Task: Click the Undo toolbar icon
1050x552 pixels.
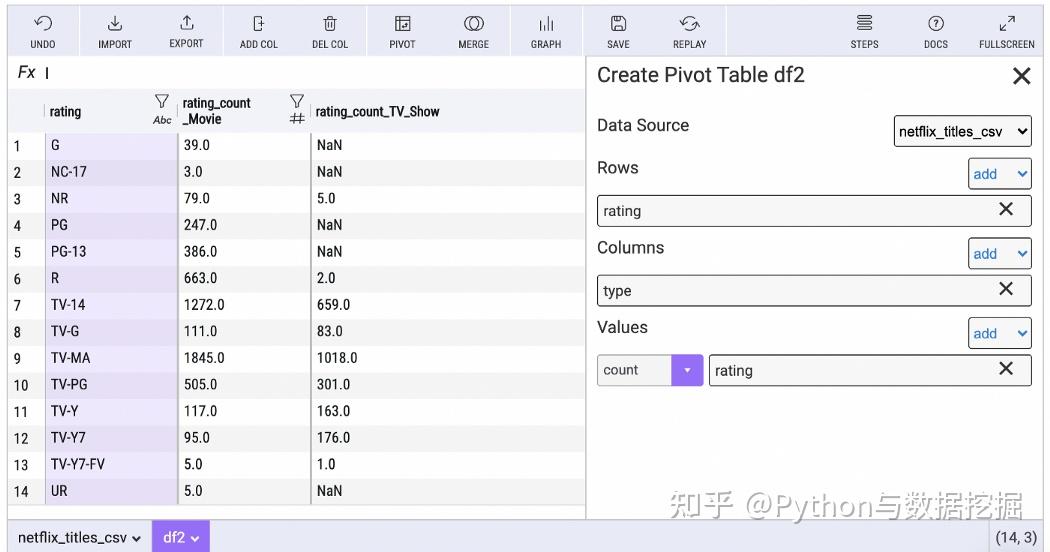Action: coord(43,30)
